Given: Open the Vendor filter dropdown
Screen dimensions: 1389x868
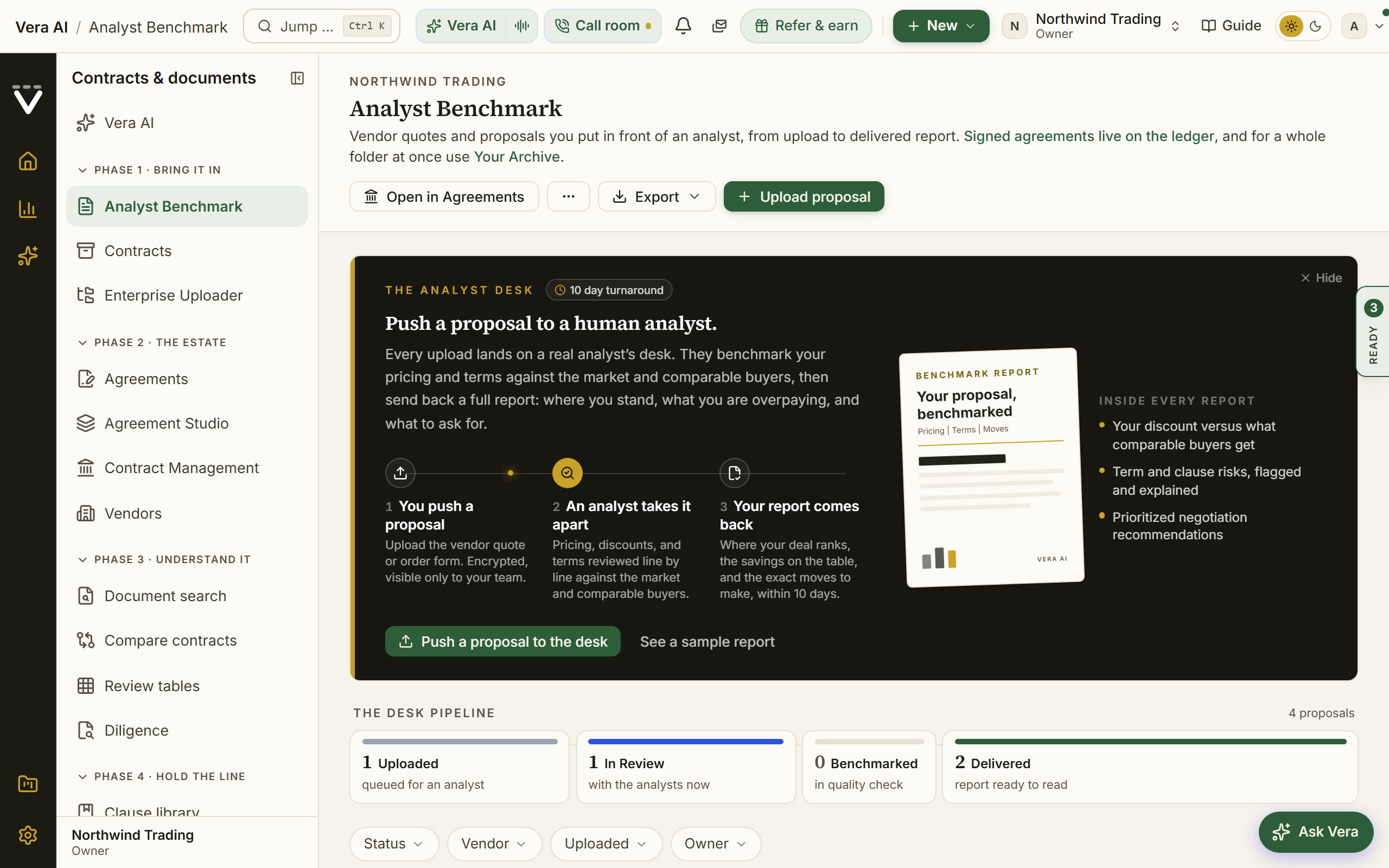Looking at the screenshot, I should (x=494, y=843).
